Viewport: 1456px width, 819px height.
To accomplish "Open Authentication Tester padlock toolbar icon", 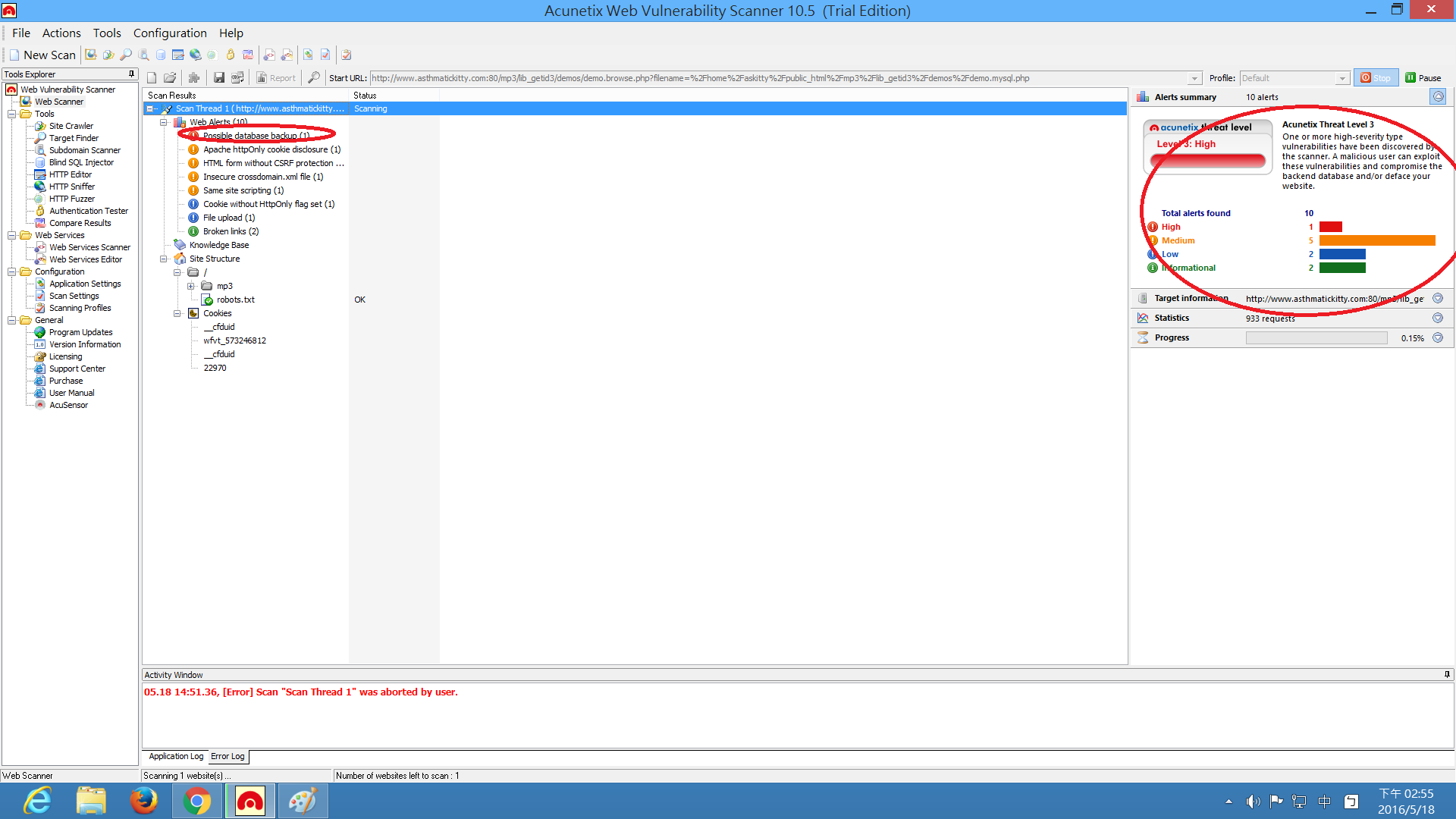I will [x=231, y=55].
